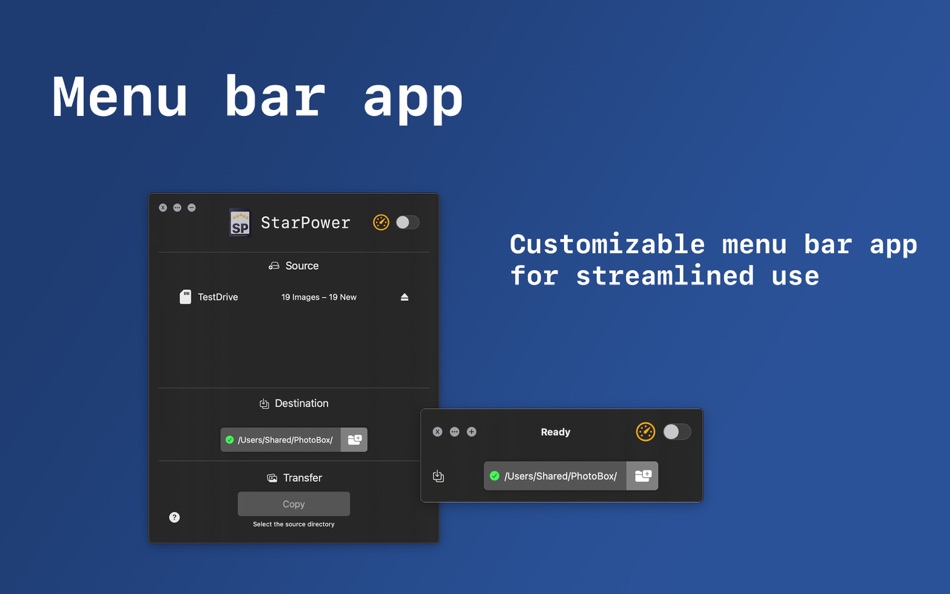This screenshot has width=950, height=594.
Task: Click the StarPower SP app logo
Action: point(240,222)
